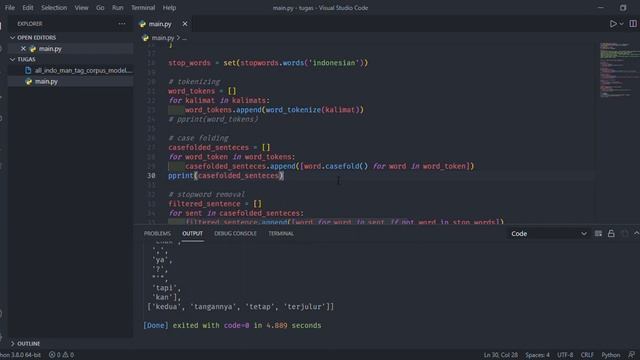Viewport: 640px width, 360px height.
Task: Open the Go menu
Action: tap(100, 8)
